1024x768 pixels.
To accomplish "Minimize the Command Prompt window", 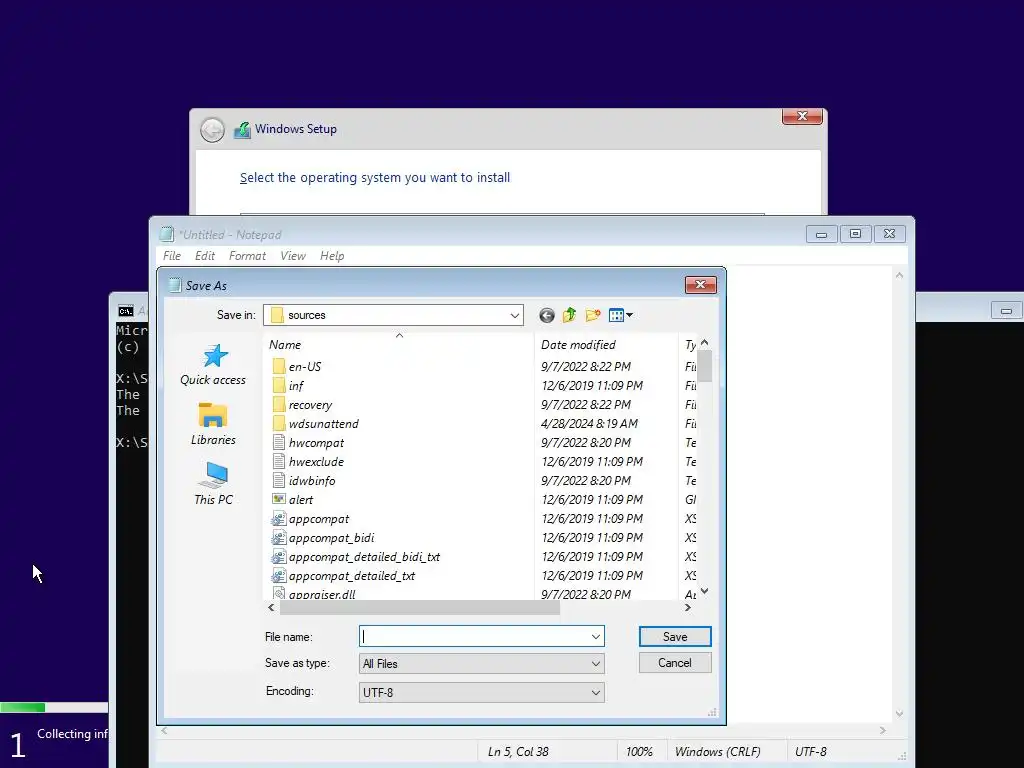I will (1006, 311).
